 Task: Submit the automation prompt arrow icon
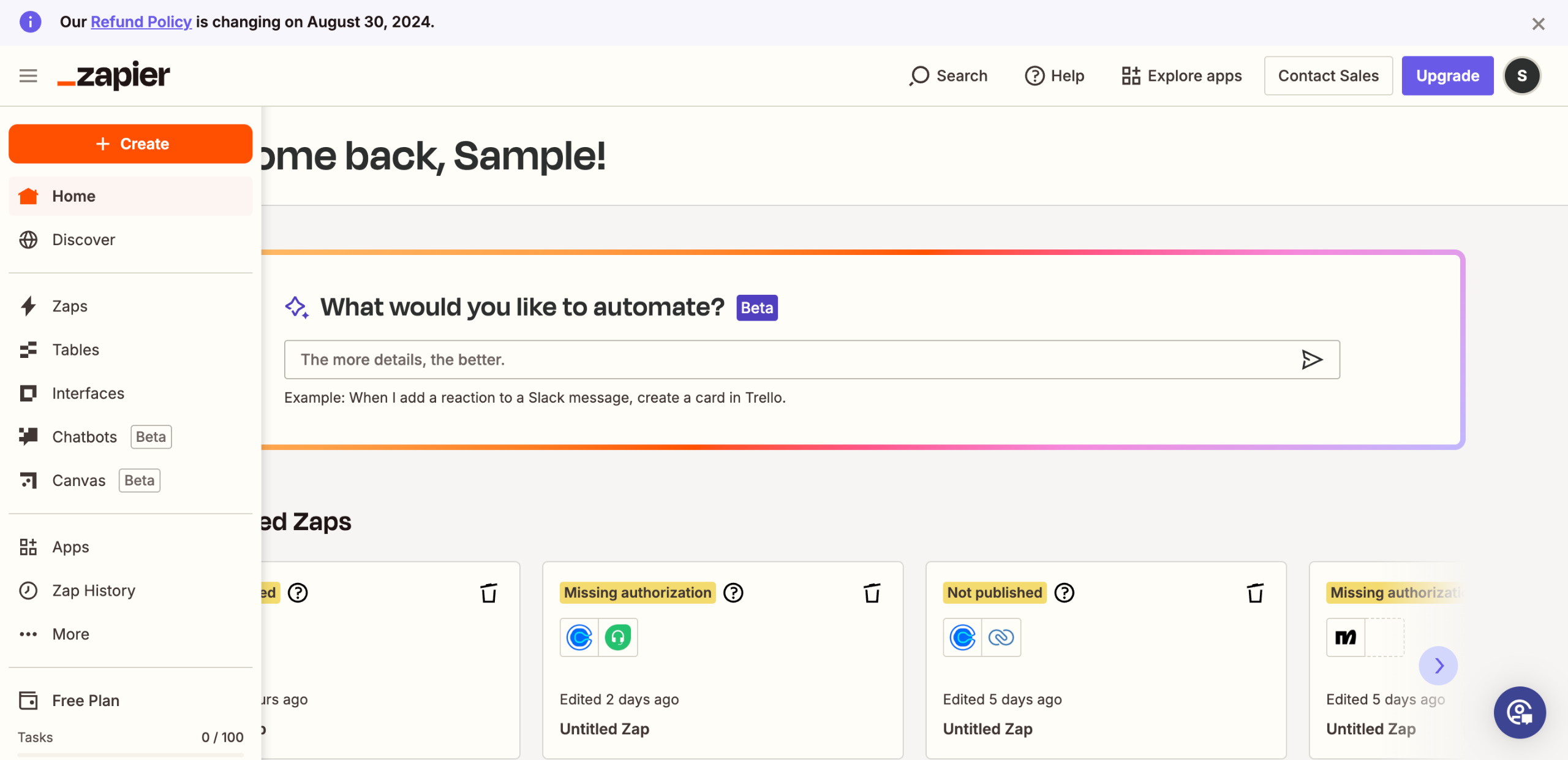click(1311, 360)
